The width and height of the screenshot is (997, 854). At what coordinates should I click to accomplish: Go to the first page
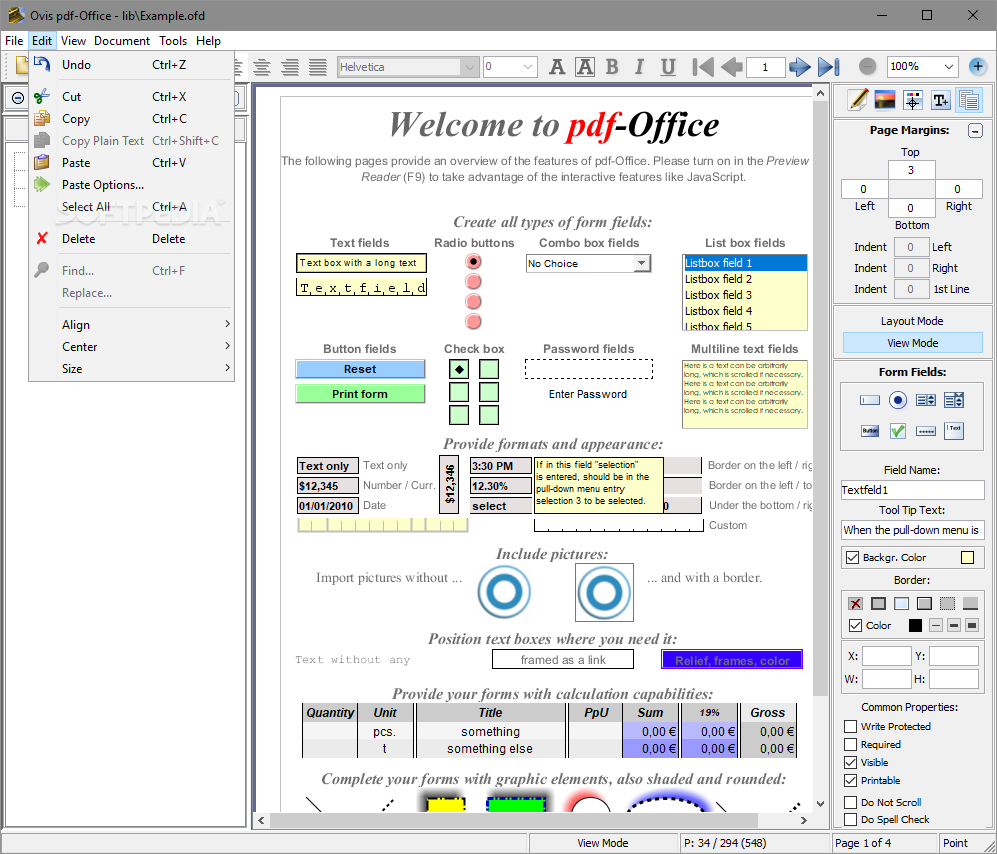pyautogui.click(x=703, y=66)
